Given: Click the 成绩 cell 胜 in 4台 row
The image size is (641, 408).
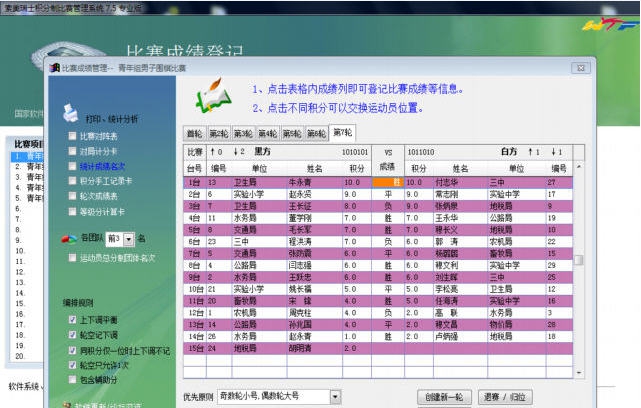Looking at the screenshot, I should [388, 218].
